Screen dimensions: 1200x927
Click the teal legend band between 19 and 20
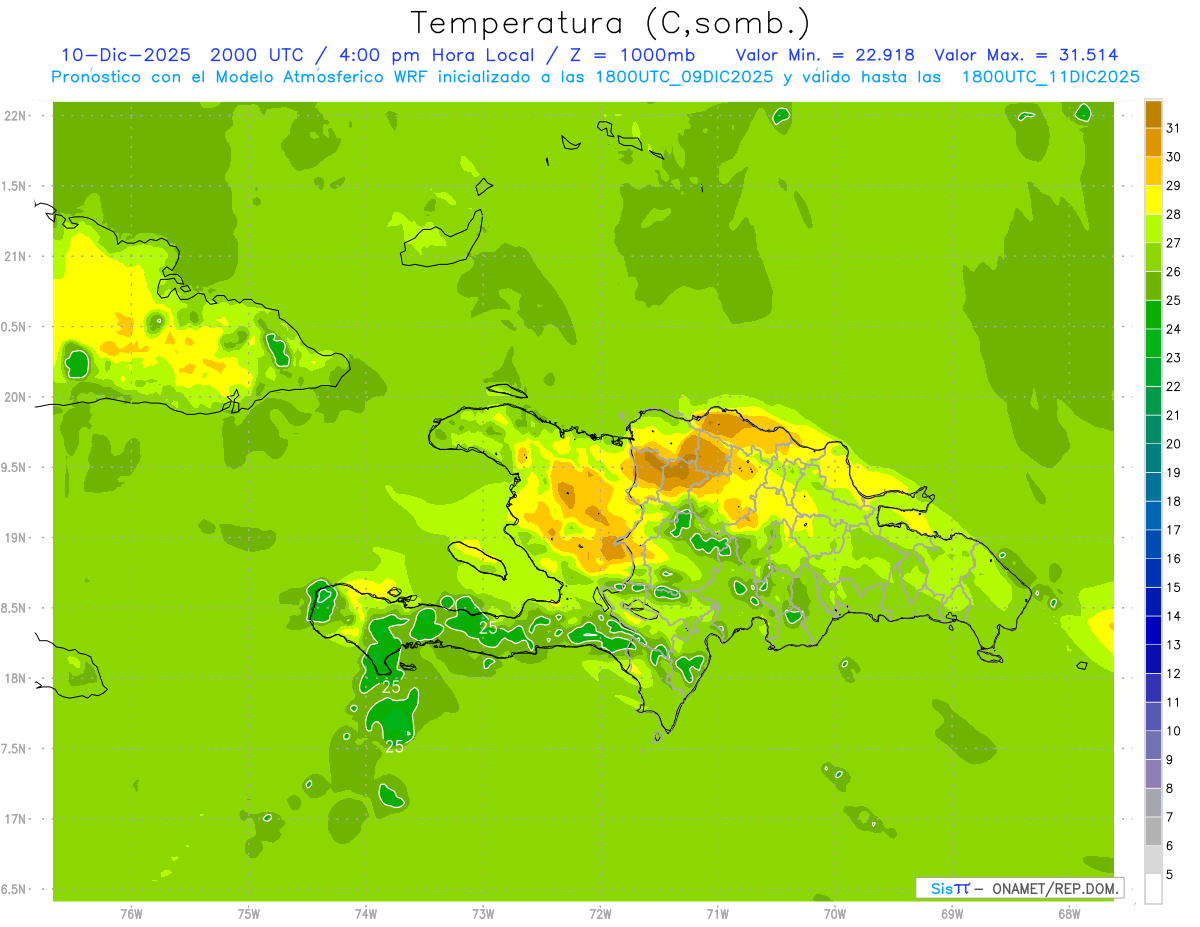(1153, 459)
